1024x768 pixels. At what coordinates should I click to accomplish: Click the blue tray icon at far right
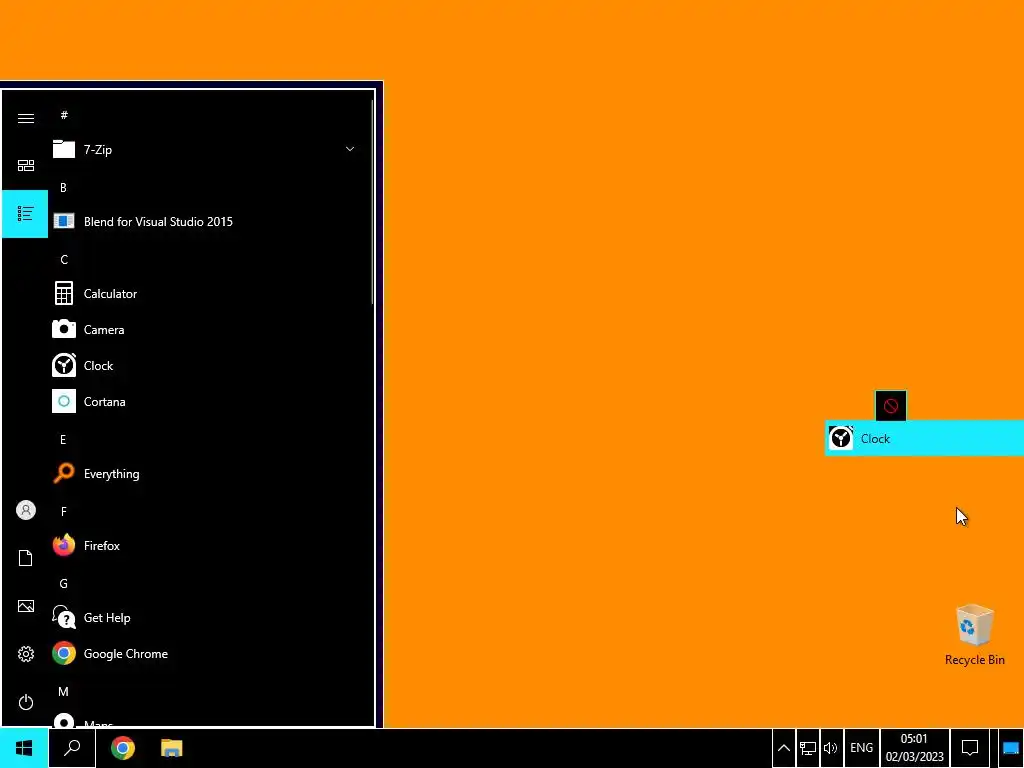click(x=1010, y=748)
